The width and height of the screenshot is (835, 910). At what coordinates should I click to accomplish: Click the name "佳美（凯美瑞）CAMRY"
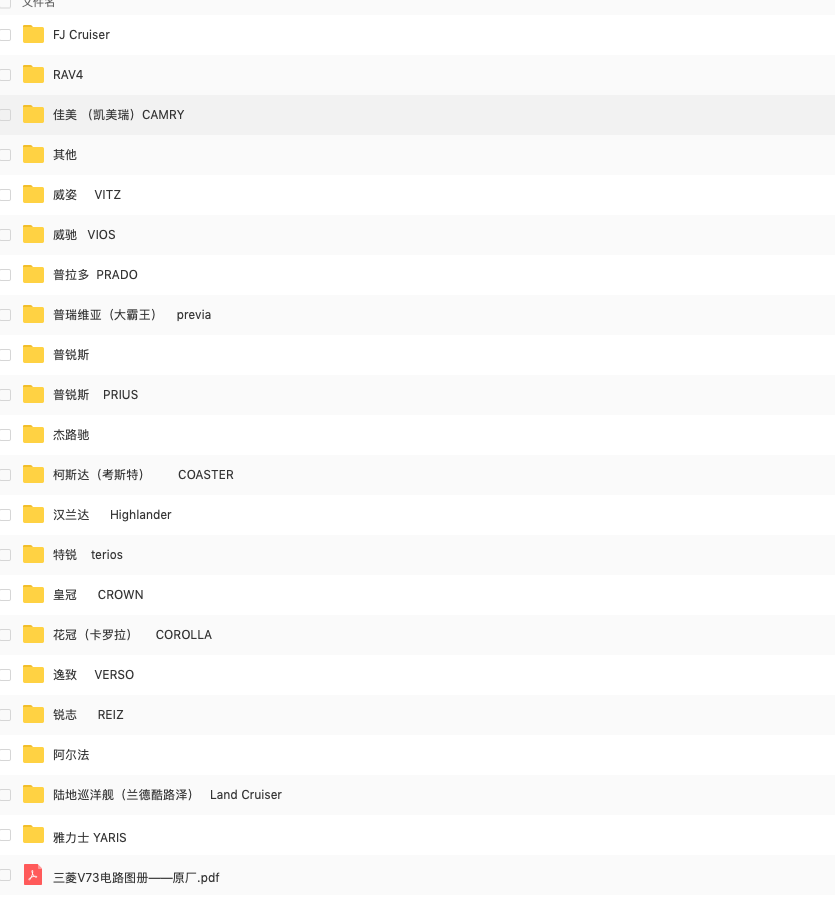118,115
